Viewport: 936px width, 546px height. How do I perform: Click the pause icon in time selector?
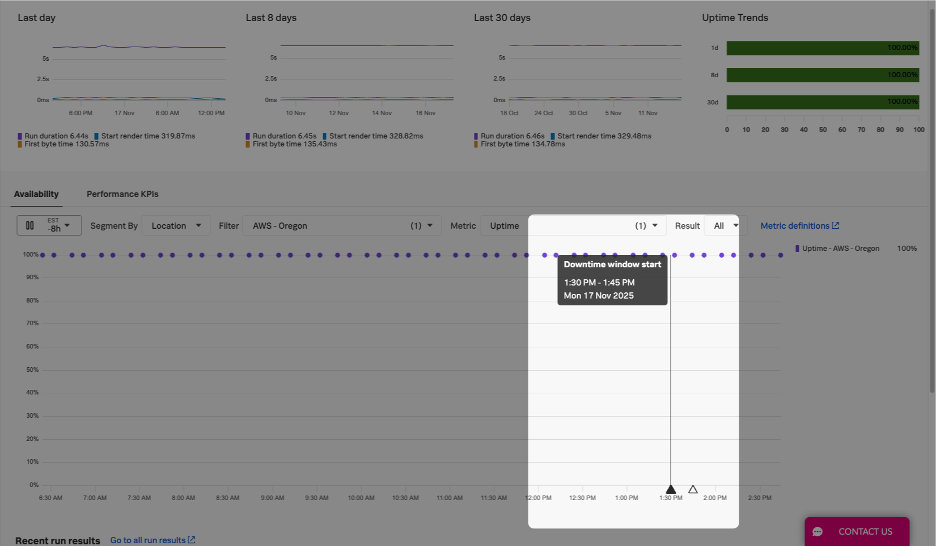[30, 226]
